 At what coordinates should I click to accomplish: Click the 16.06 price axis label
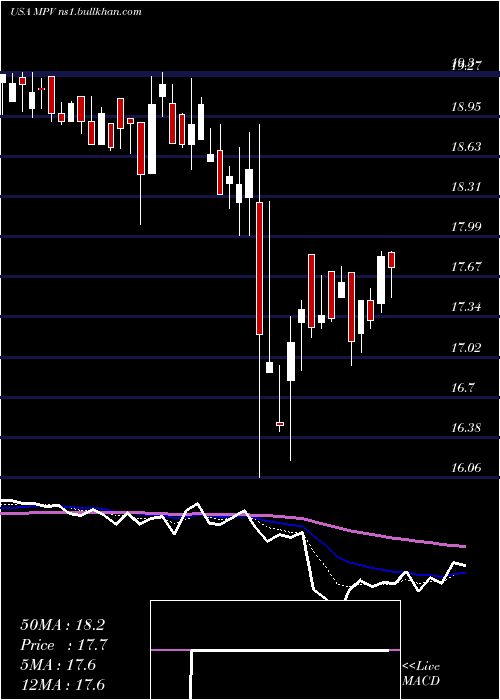coord(467,467)
